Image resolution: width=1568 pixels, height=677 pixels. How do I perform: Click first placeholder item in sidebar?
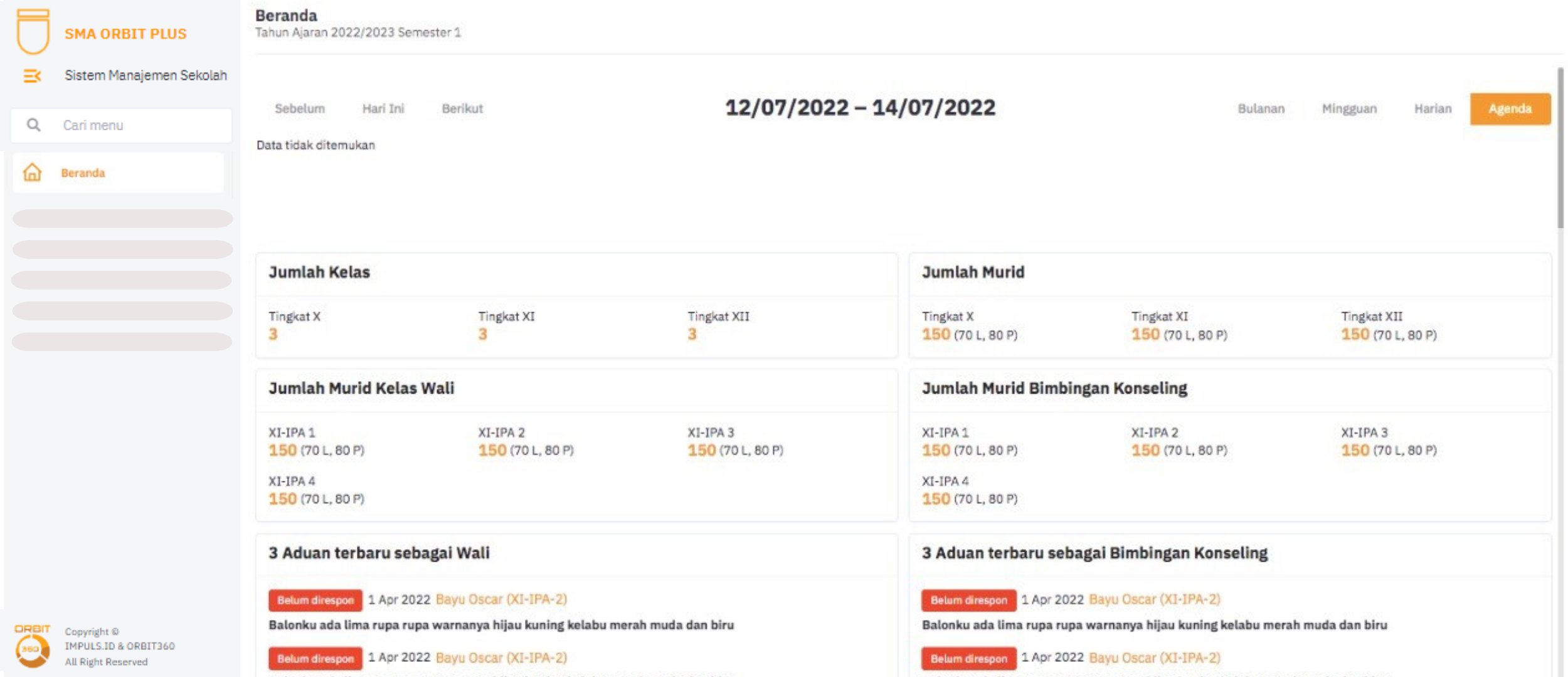122,218
